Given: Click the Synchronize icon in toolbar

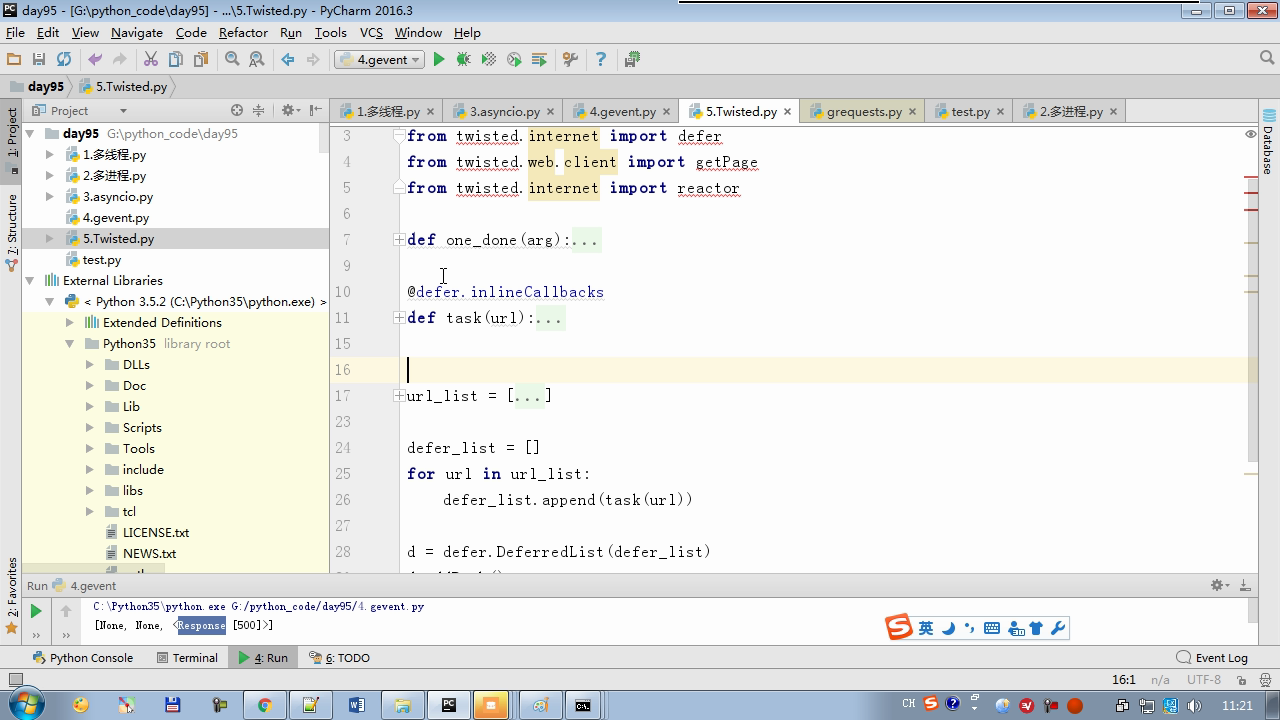Looking at the screenshot, I should click(64, 60).
